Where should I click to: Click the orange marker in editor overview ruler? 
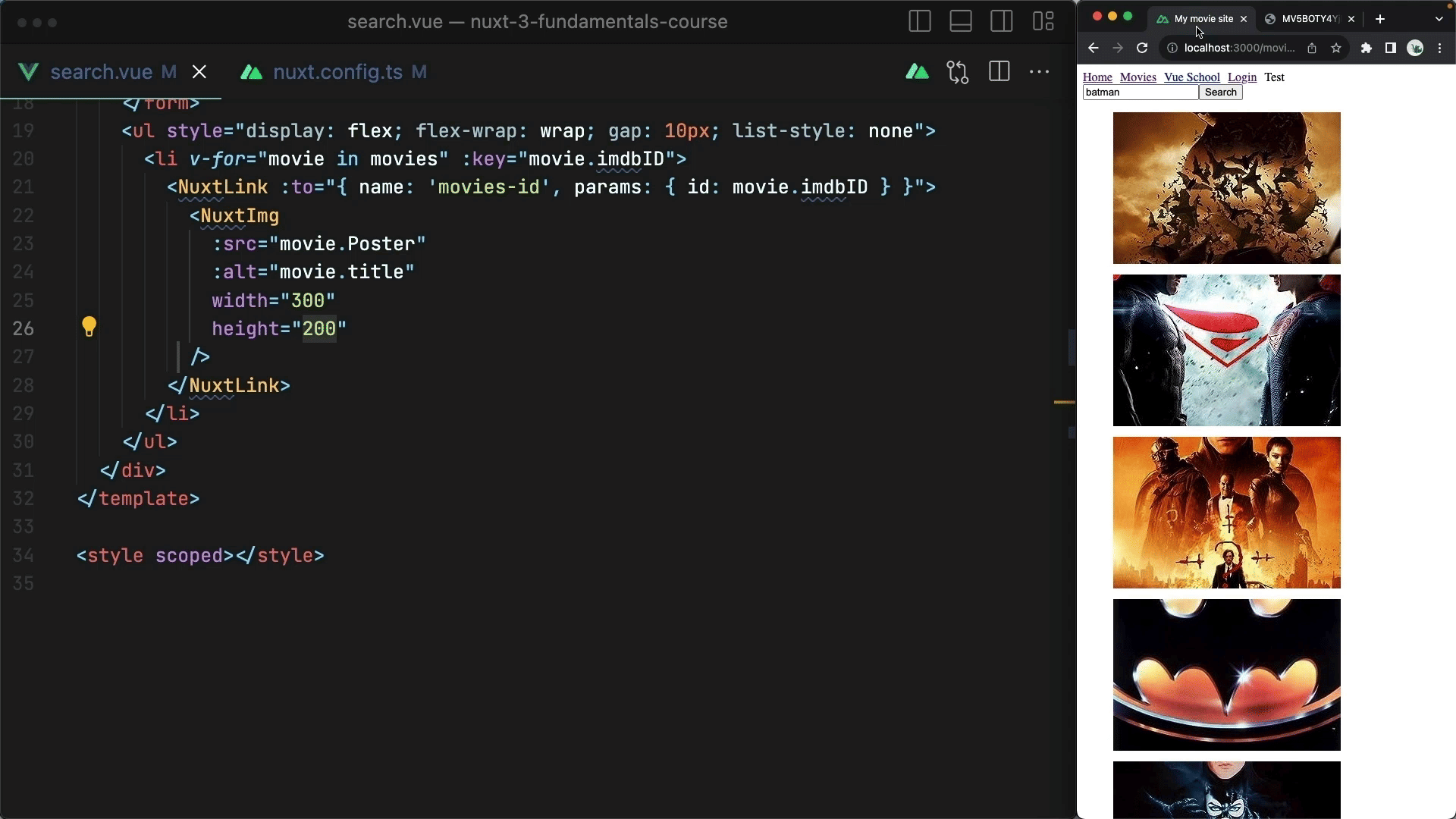(1065, 402)
